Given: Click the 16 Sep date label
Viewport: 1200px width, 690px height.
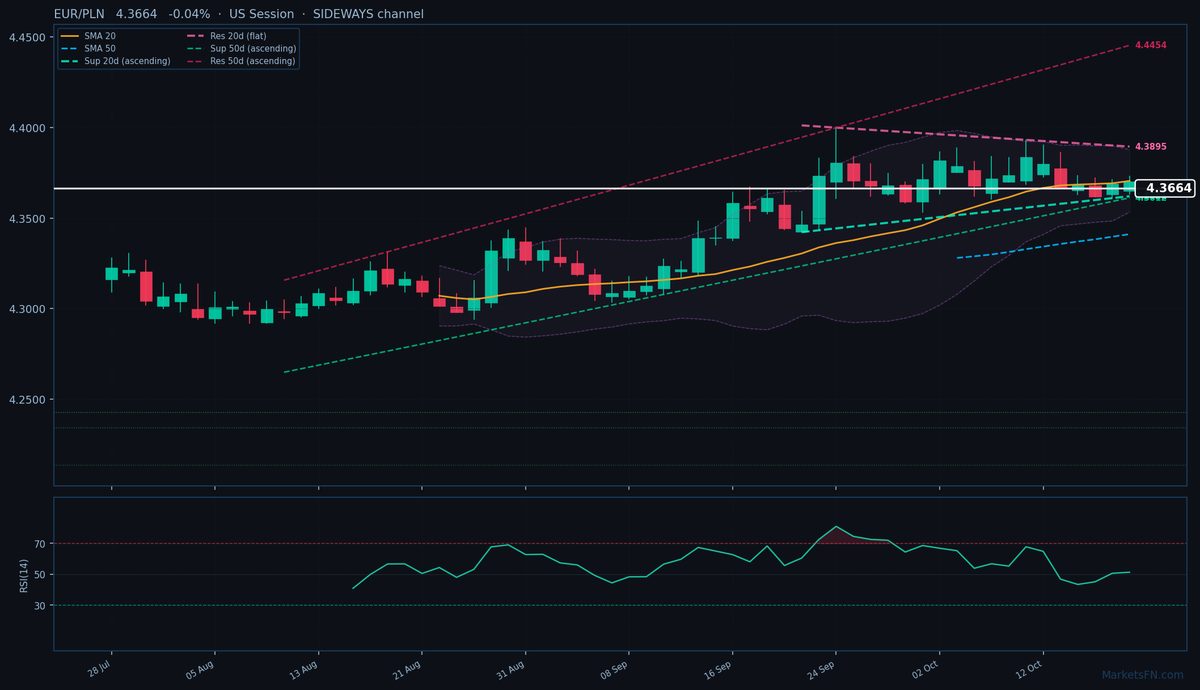Looking at the screenshot, I should 719,669.
